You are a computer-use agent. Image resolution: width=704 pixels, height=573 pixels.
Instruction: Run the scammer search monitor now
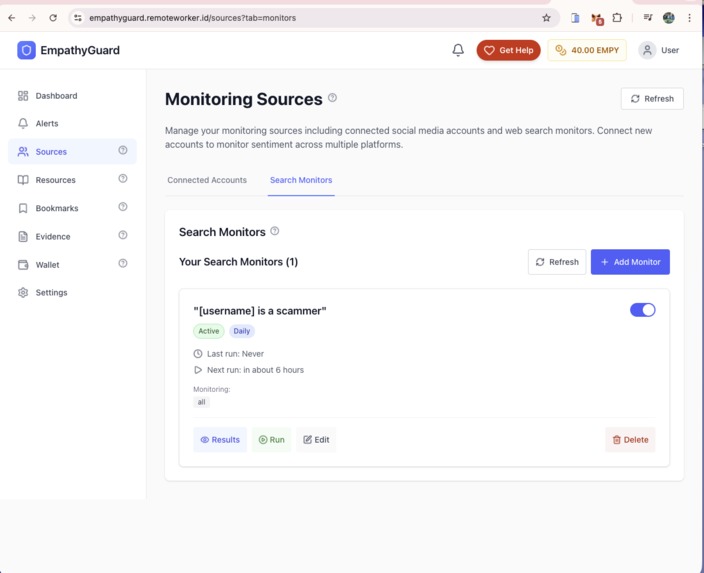(272, 440)
